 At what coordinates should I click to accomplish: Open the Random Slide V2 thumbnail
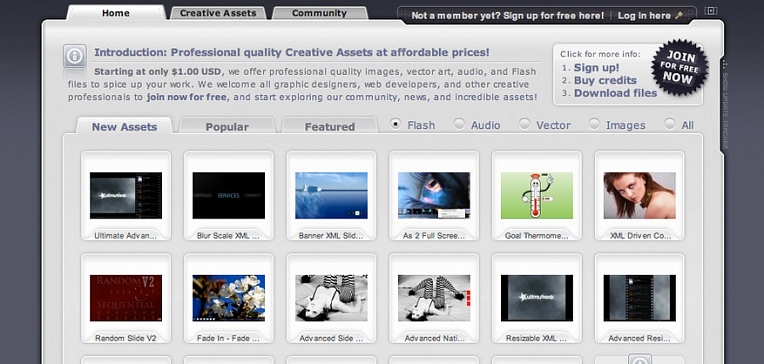[x=126, y=298]
